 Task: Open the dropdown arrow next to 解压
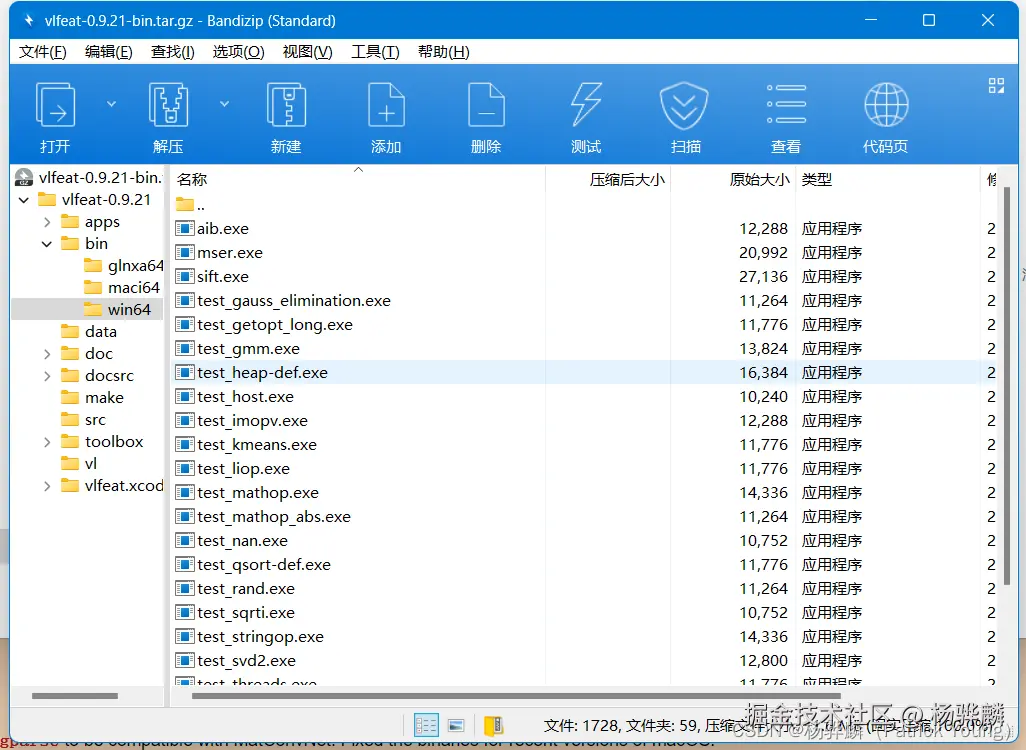pos(224,103)
